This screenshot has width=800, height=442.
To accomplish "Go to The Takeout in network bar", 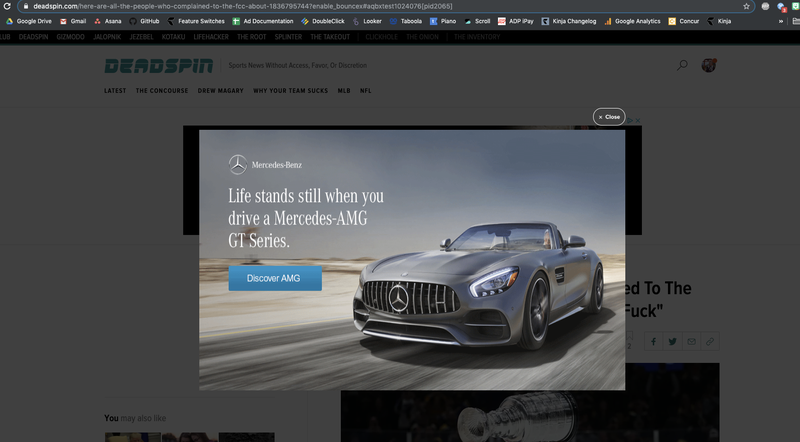I will click(330, 37).
